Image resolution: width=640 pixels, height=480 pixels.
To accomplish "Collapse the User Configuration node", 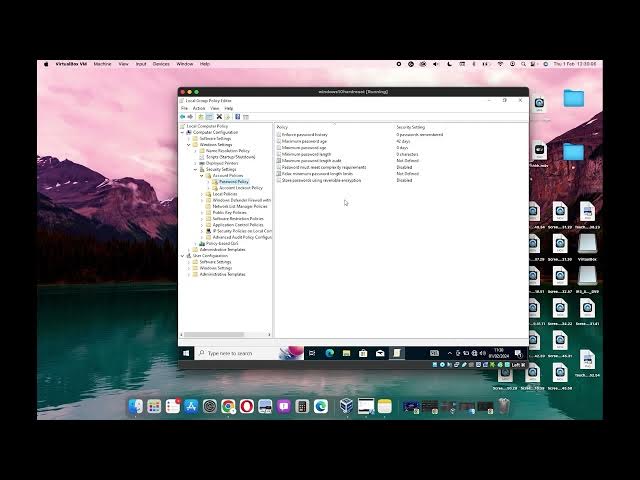I will pos(182,256).
